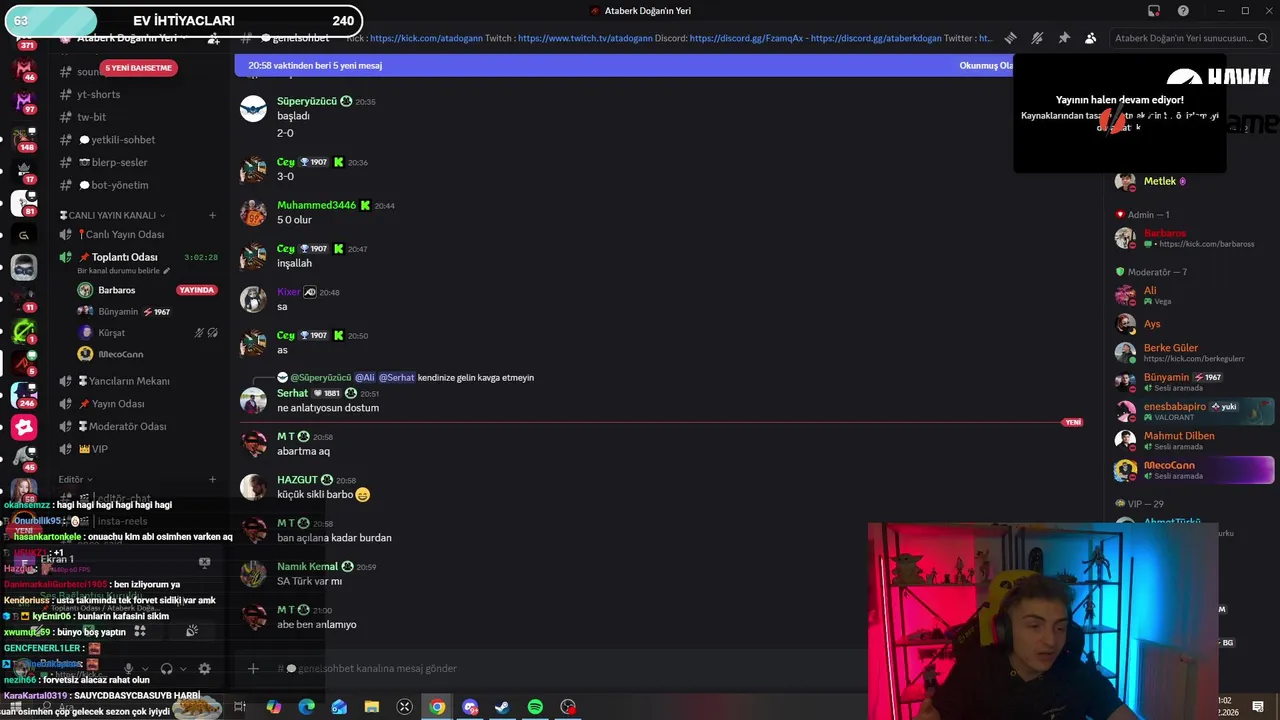Collapse the CANLI YAYIN KANALI category
The image size is (1280, 720).
click(112, 215)
